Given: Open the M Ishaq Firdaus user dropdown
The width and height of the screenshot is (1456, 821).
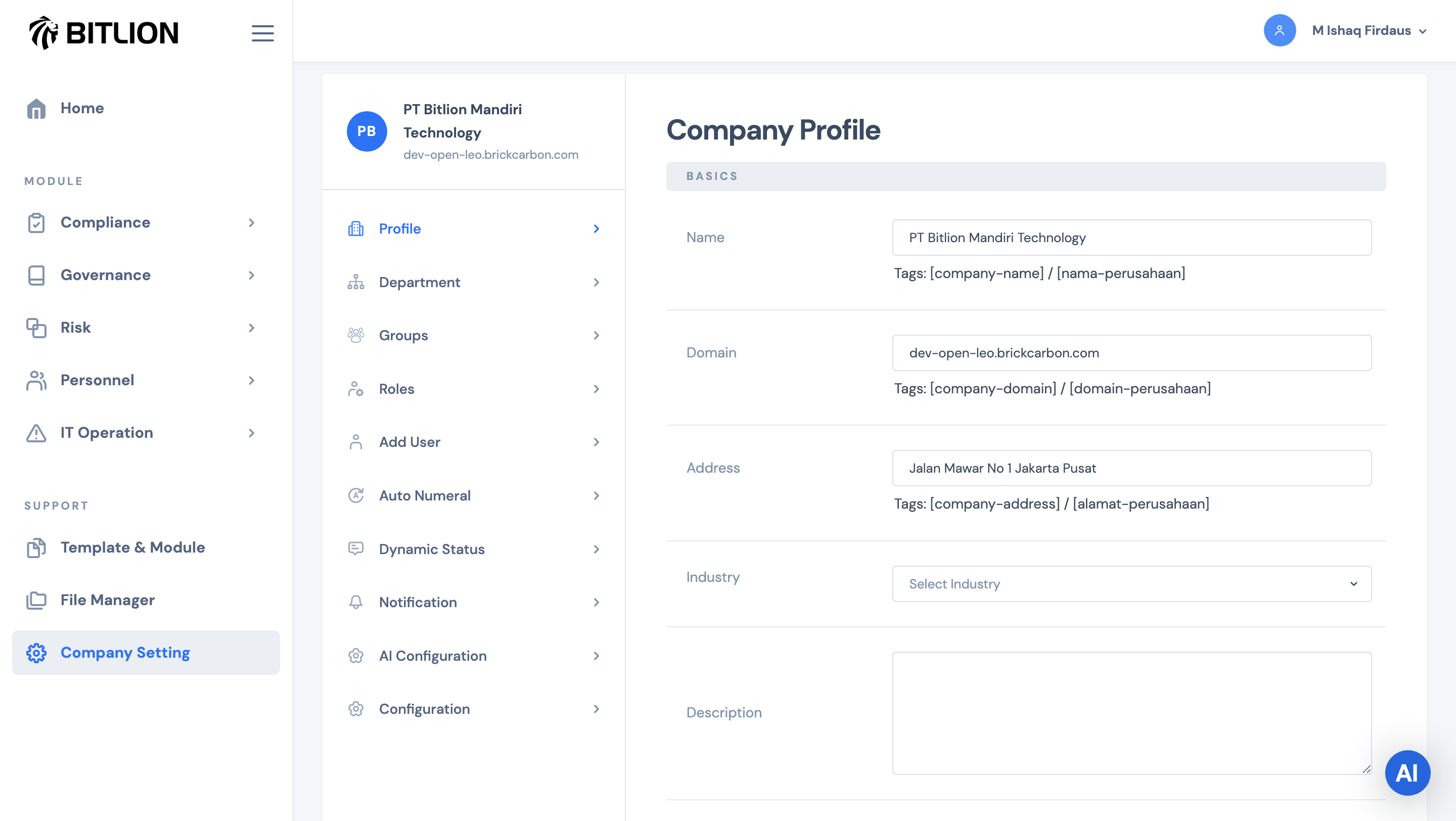Looking at the screenshot, I should [1369, 30].
